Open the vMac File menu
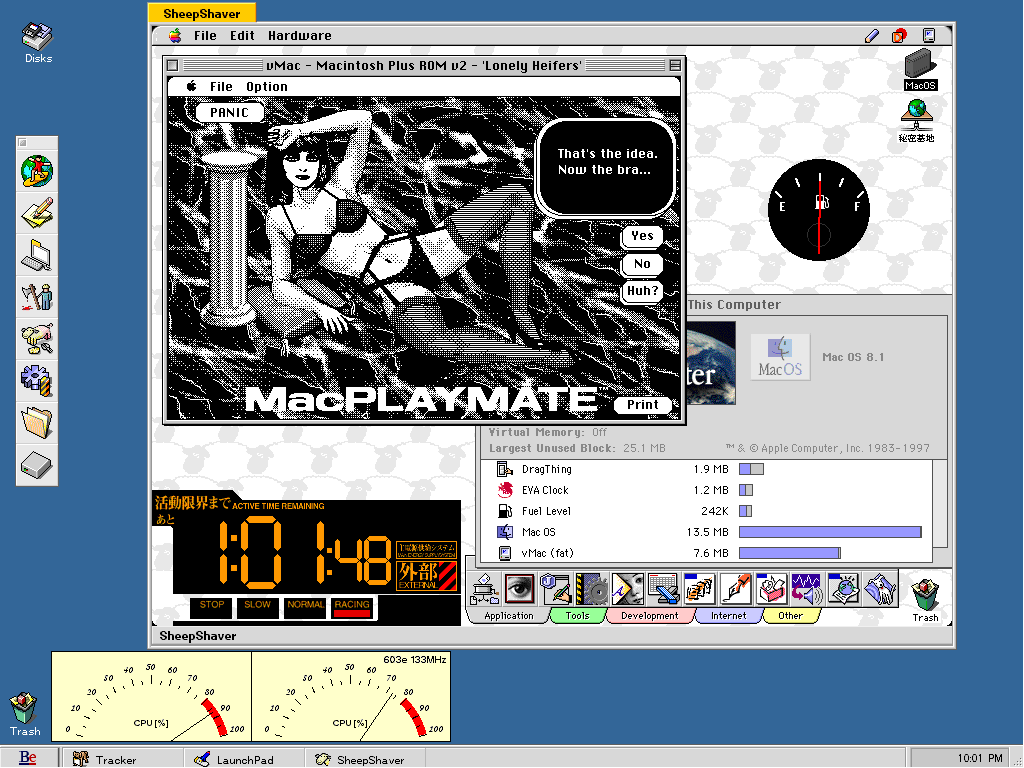This screenshot has width=1024, height=768. click(221, 87)
